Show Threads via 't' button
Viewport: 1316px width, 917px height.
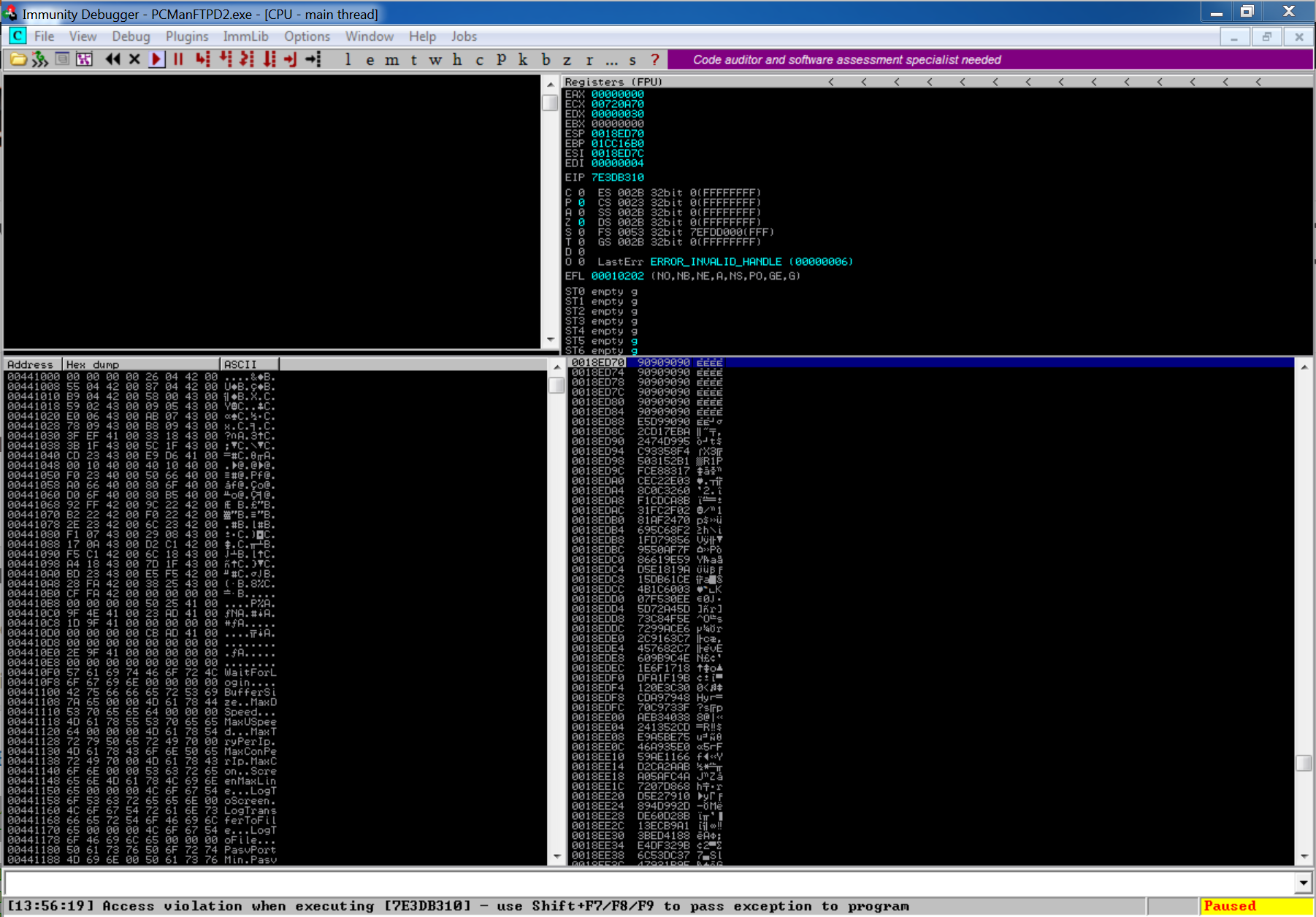pos(414,60)
